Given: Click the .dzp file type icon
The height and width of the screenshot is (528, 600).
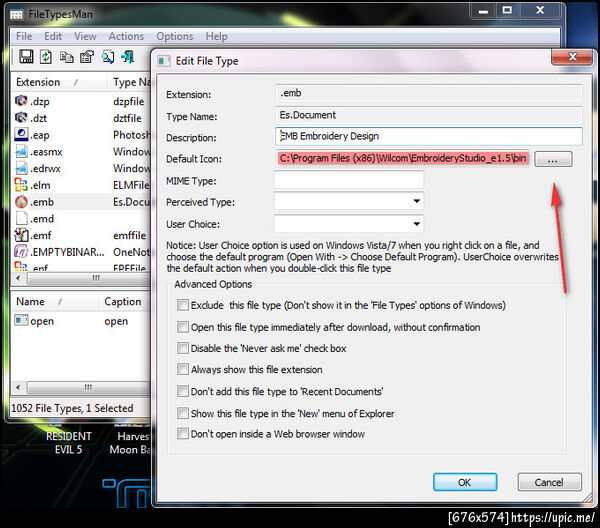Looking at the screenshot, I should pyautogui.click(x=21, y=101).
